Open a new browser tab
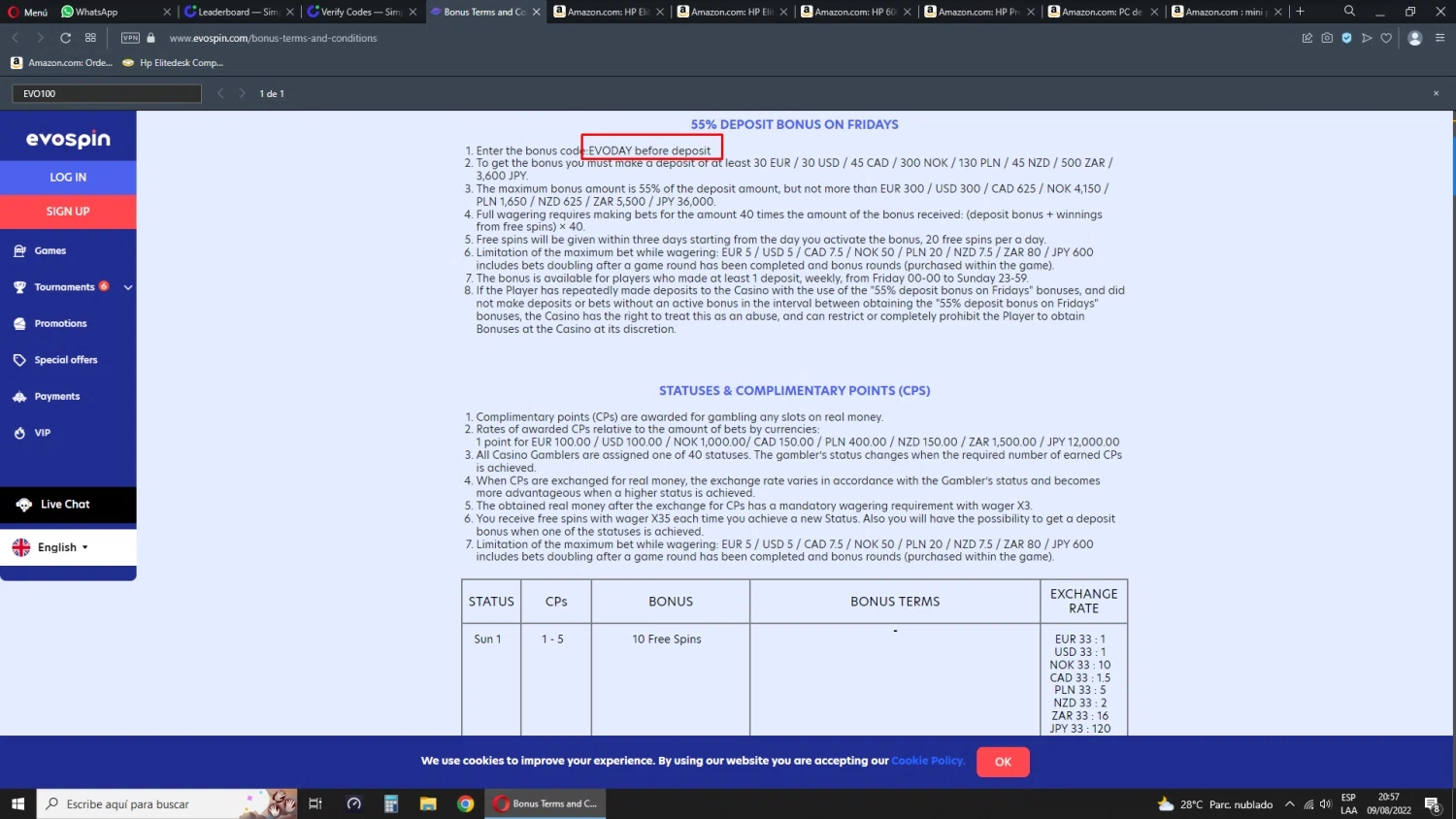Screen dimensions: 1456x819 pyautogui.click(x=1300, y=12)
